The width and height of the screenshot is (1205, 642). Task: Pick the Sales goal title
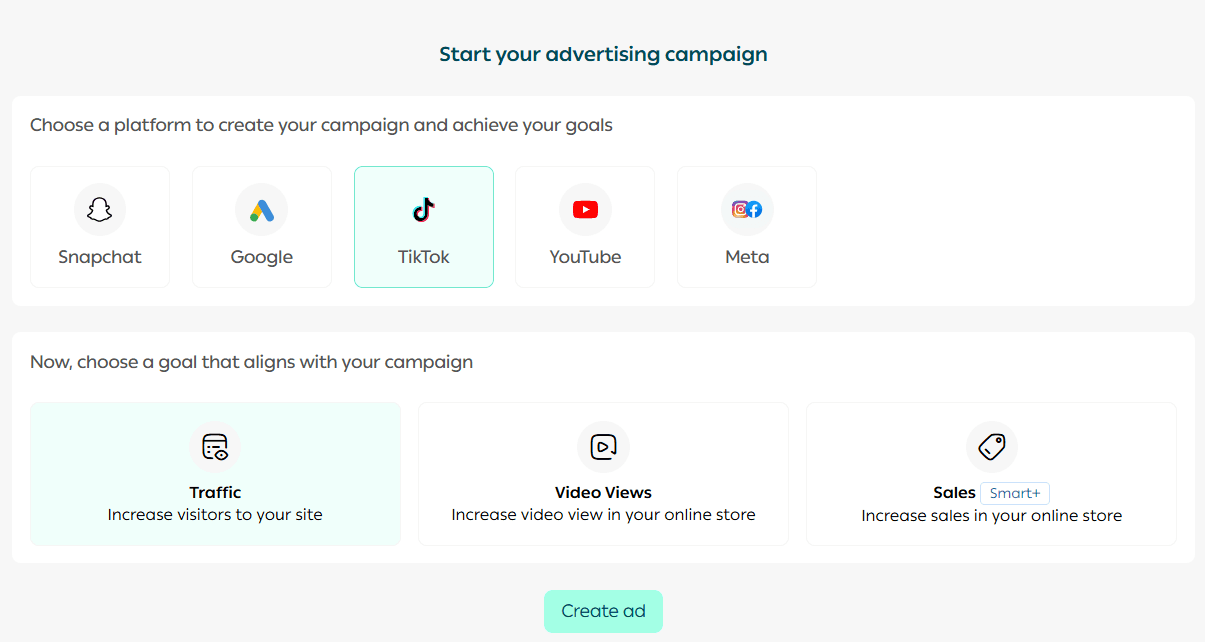pyautogui.click(x=954, y=492)
